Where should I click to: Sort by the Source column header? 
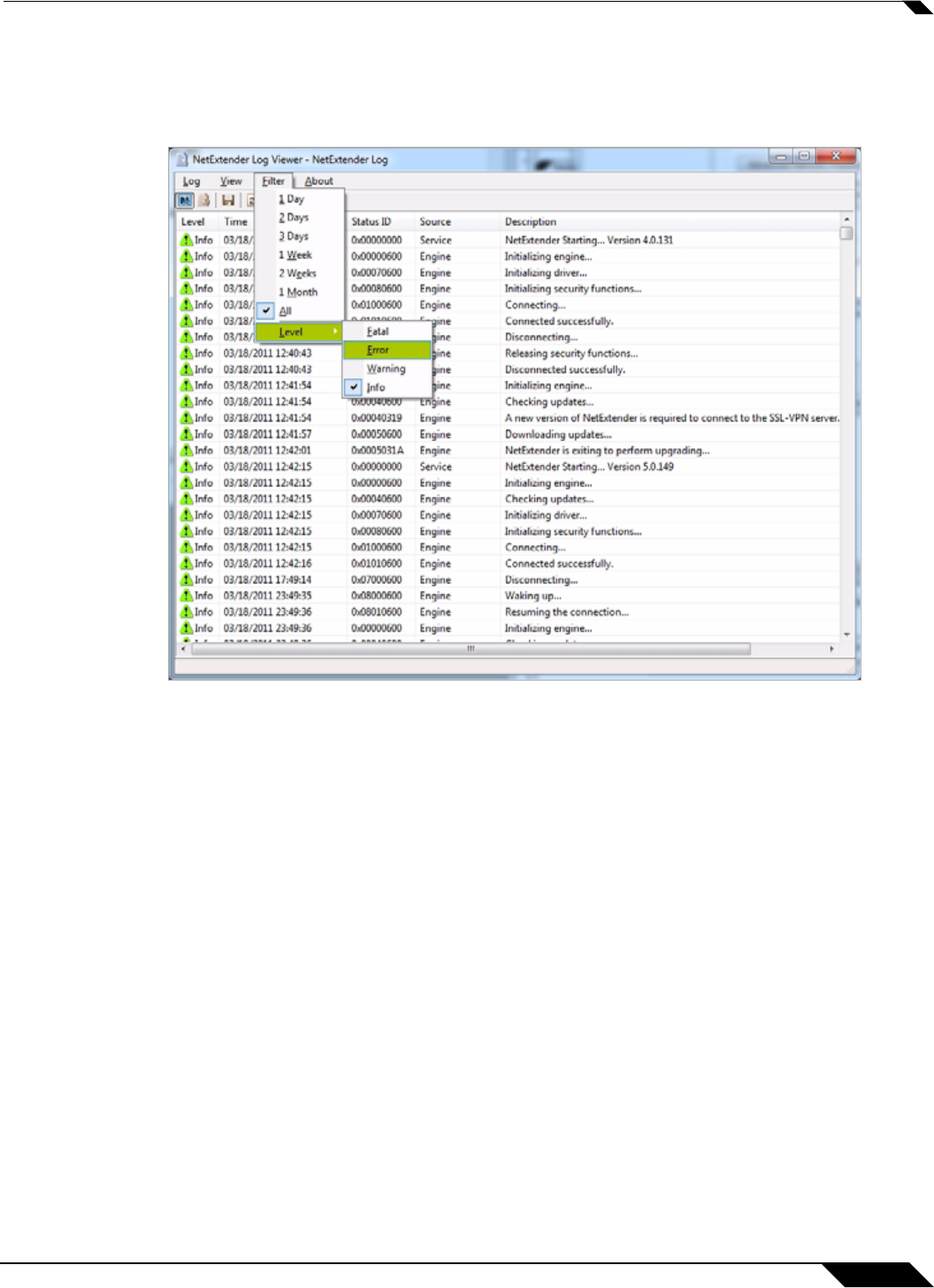(458, 222)
